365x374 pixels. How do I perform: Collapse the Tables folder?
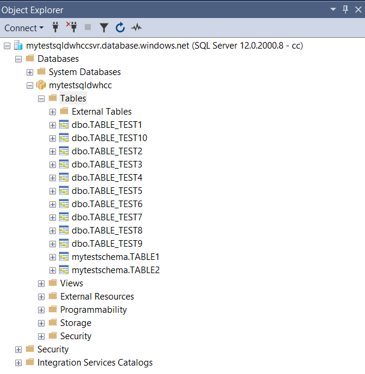pos(41,99)
